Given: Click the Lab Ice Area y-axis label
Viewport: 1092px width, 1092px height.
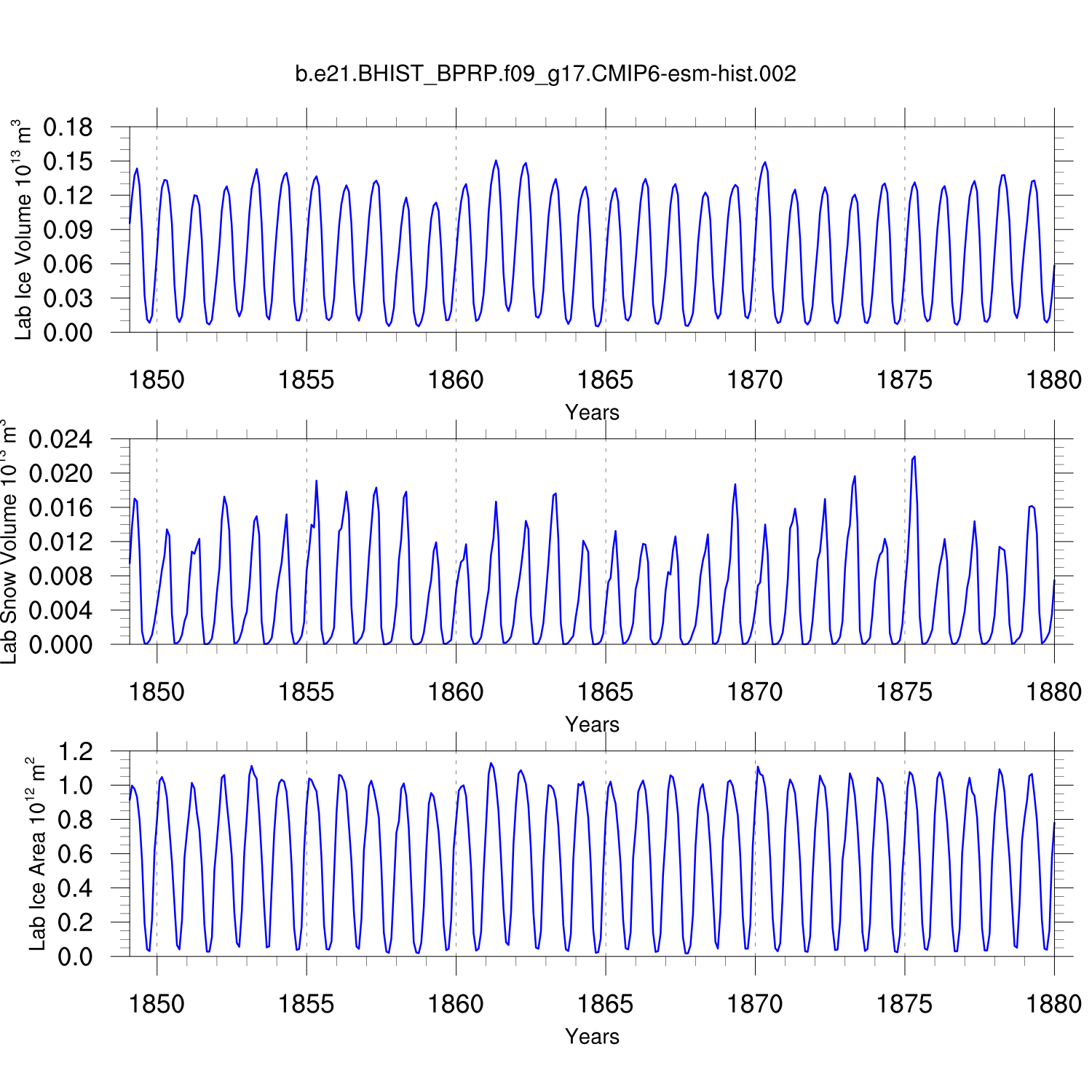Looking at the screenshot, I should tap(36, 854).
